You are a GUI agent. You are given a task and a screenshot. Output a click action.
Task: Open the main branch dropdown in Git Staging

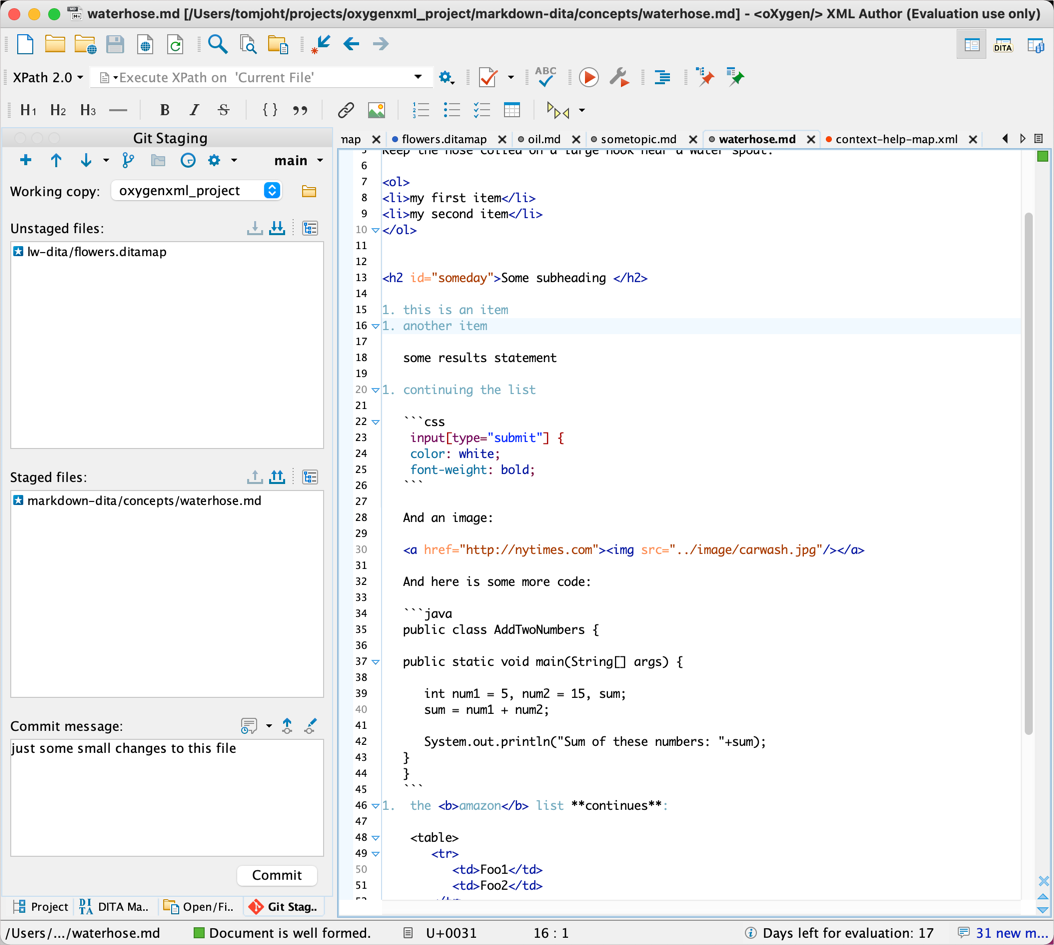(298, 161)
